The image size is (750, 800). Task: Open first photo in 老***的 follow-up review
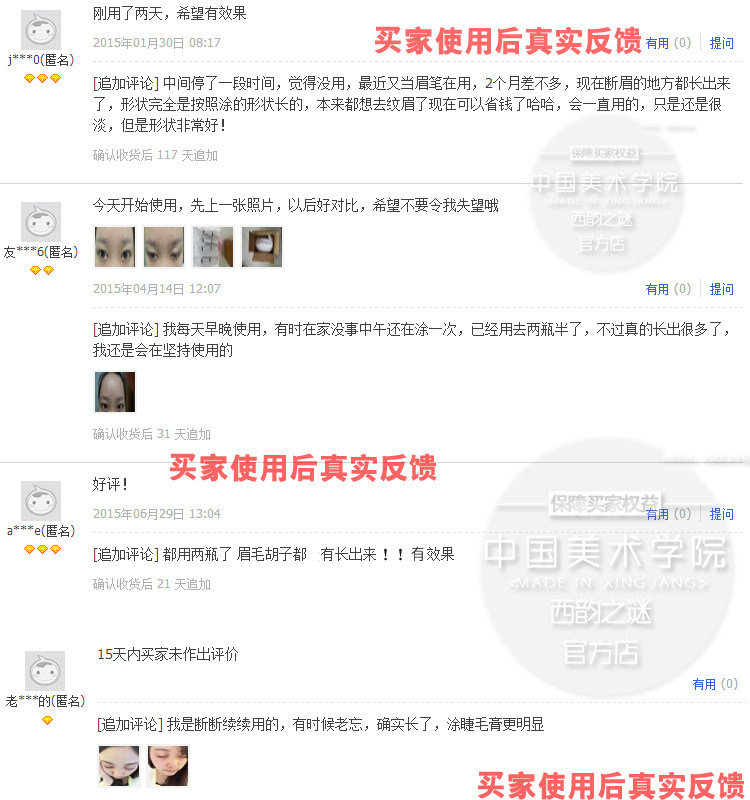pyautogui.click(x=119, y=766)
